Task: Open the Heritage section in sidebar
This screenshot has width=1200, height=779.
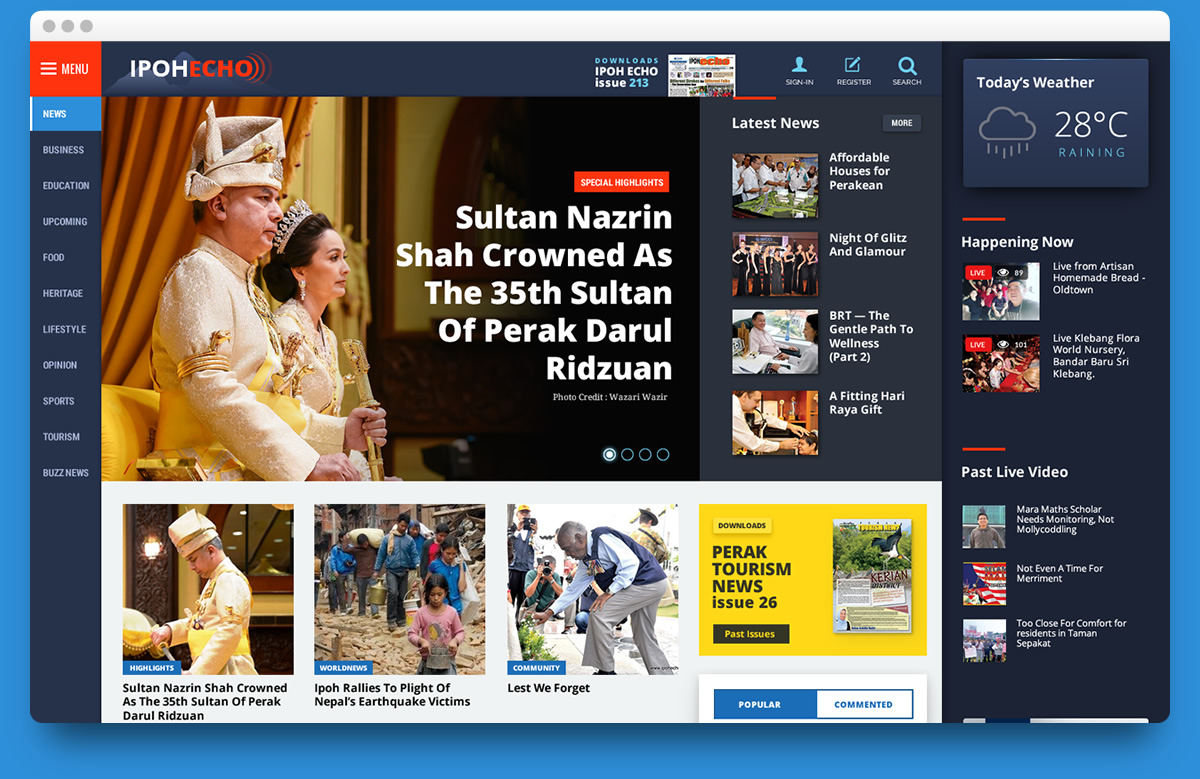Action: pos(63,293)
